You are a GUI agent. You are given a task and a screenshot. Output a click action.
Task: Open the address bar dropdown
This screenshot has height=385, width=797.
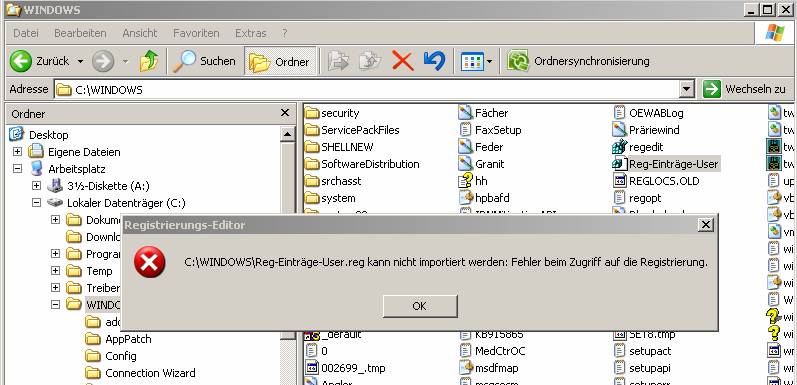687,90
